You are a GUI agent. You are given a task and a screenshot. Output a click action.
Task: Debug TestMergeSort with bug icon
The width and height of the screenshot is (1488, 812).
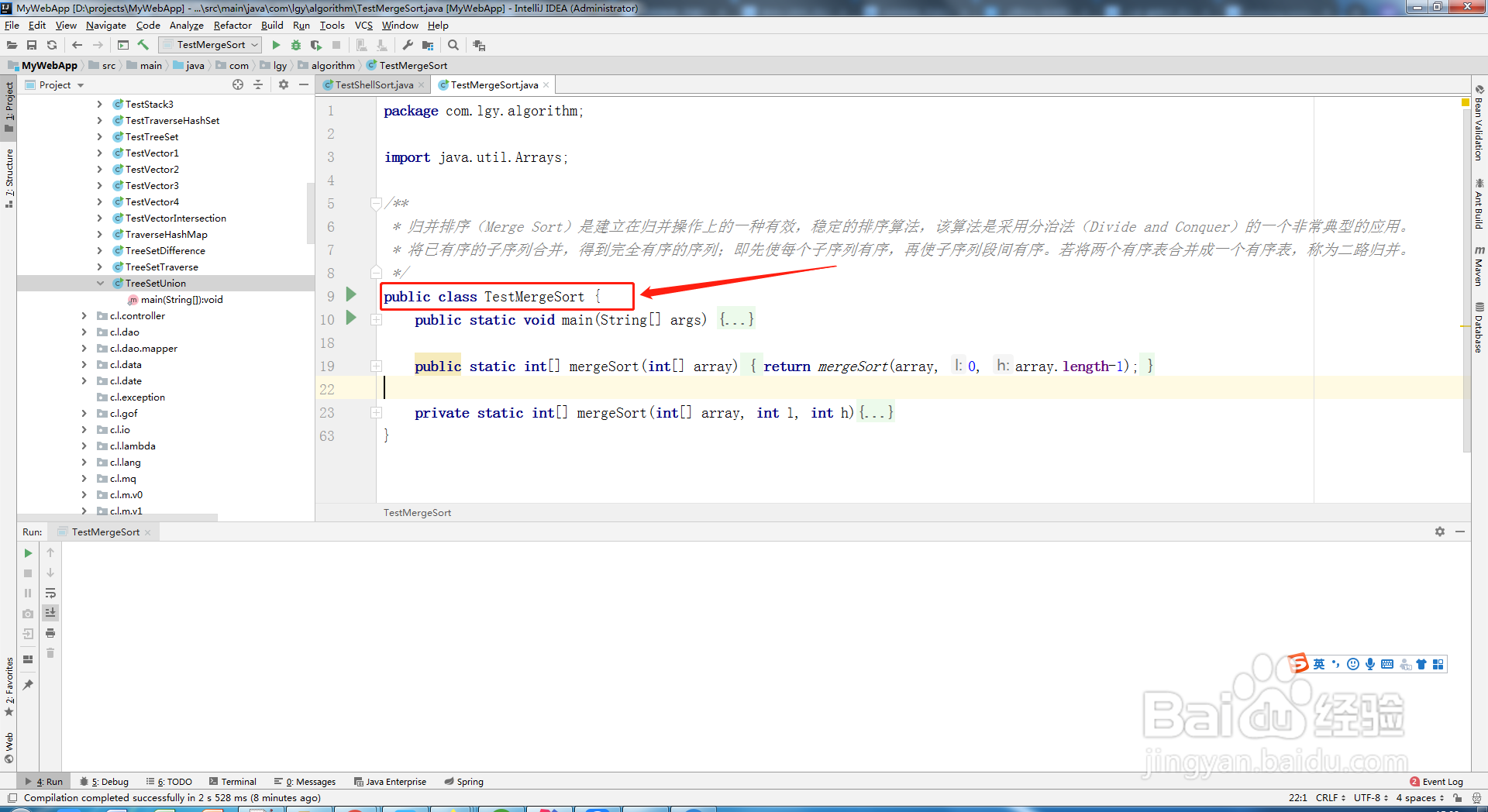click(295, 46)
